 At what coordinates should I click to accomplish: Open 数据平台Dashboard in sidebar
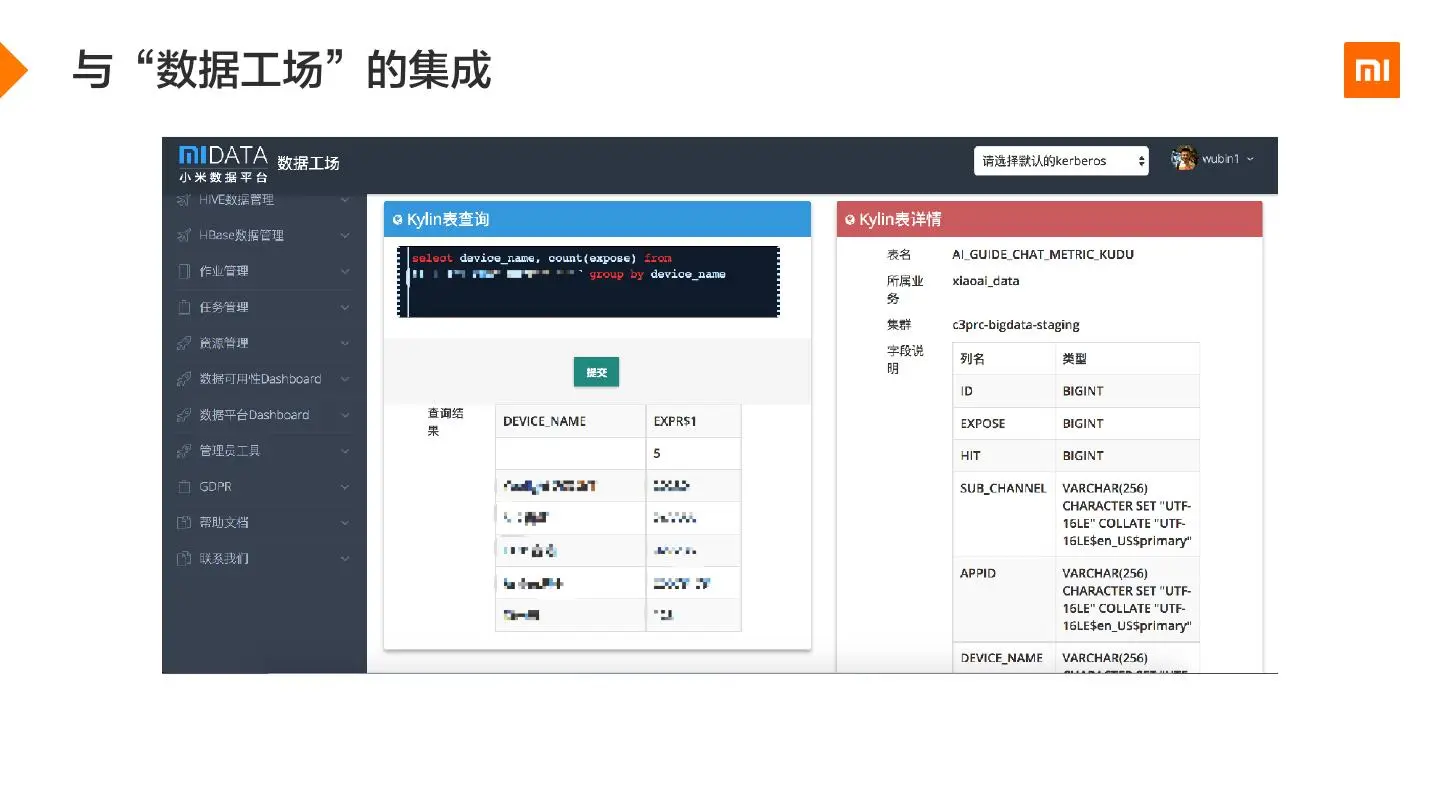point(254,415)
